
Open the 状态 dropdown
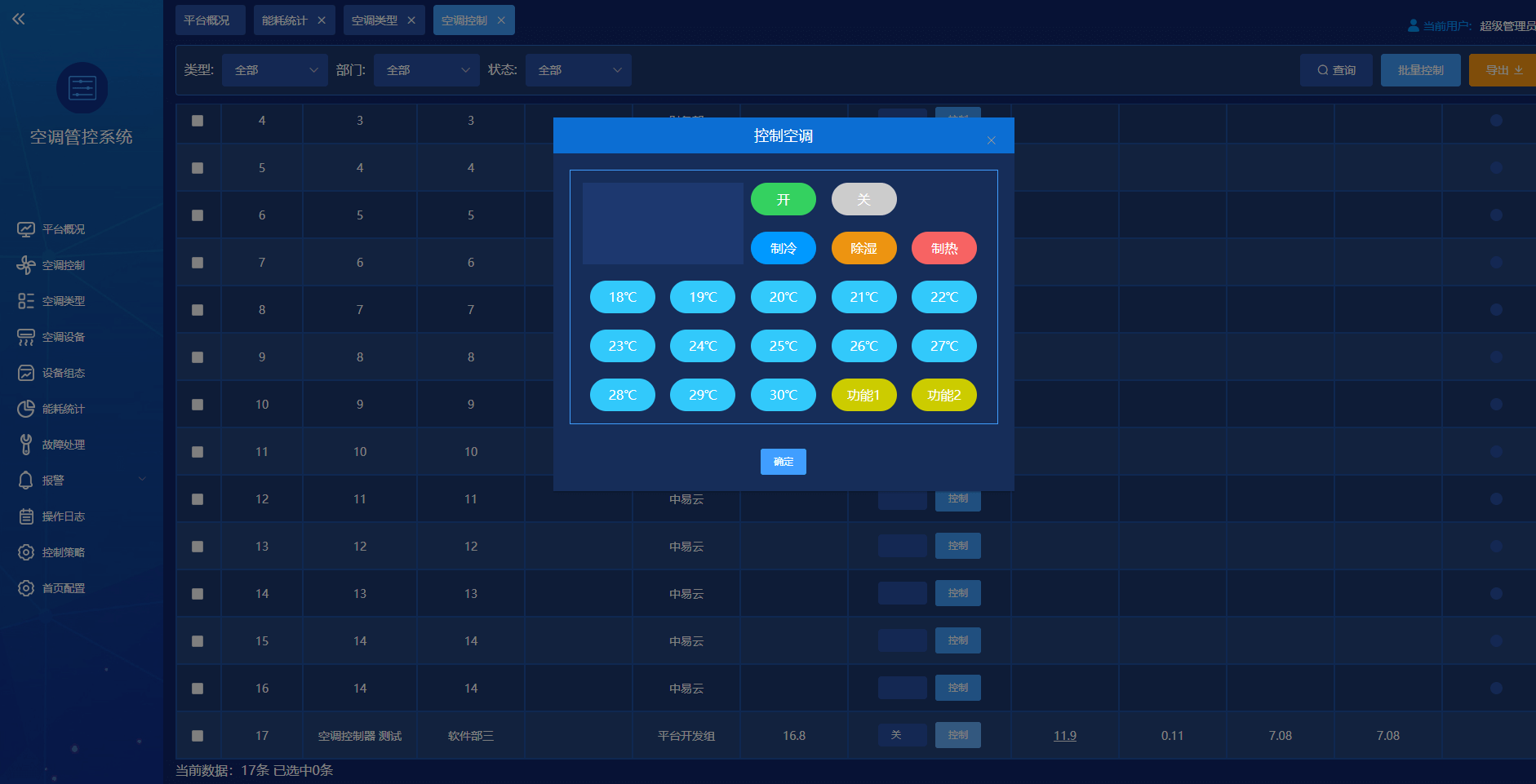click(579, 70)
